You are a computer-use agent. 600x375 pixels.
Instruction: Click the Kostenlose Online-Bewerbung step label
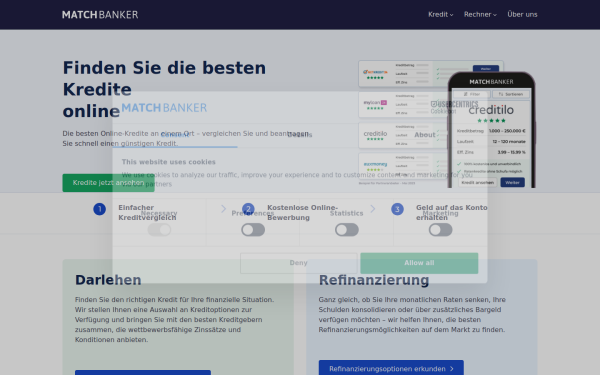(302, 212)
